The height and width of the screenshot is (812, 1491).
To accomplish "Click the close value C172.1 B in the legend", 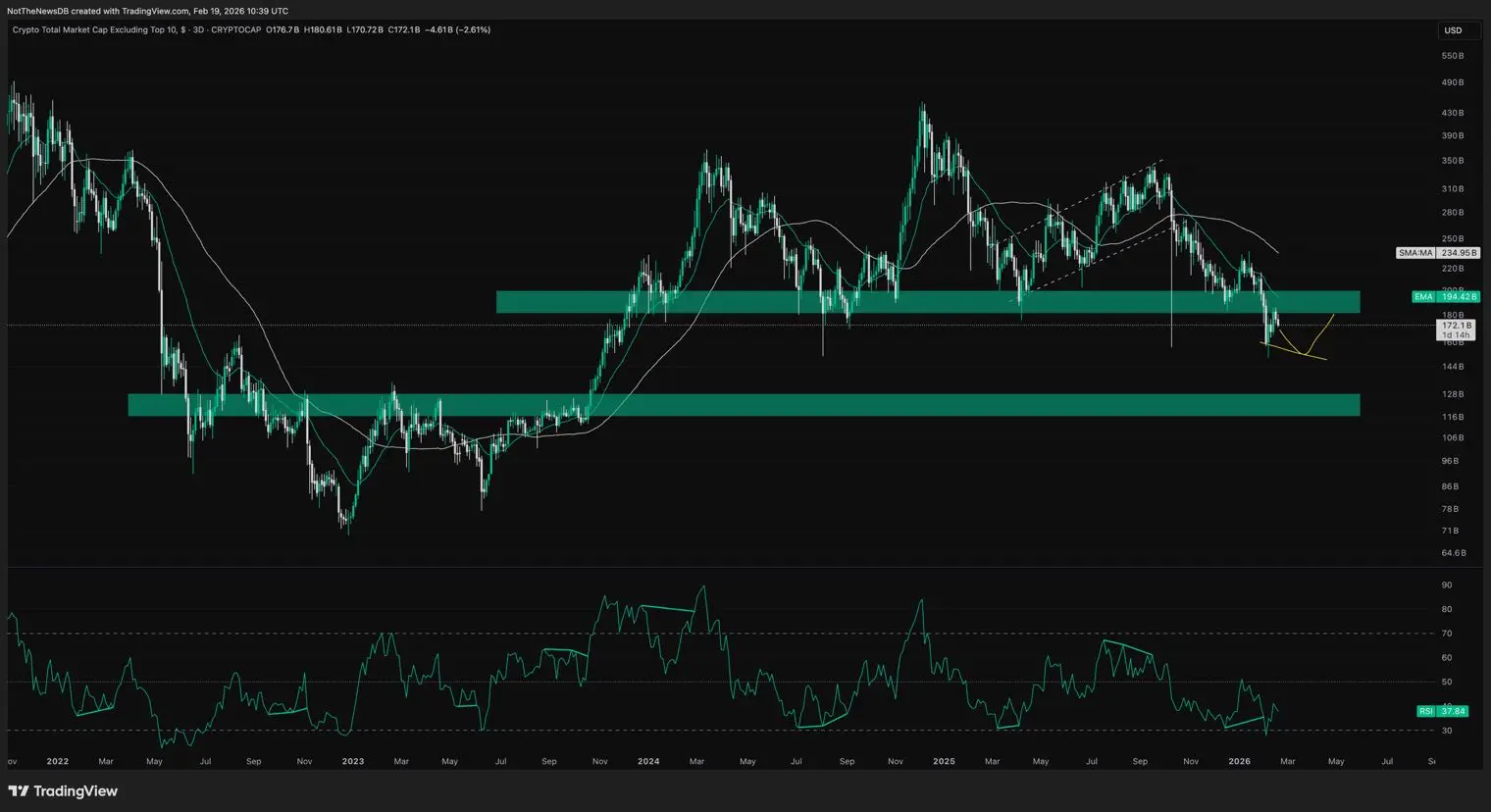I will [x=404, y=30].
